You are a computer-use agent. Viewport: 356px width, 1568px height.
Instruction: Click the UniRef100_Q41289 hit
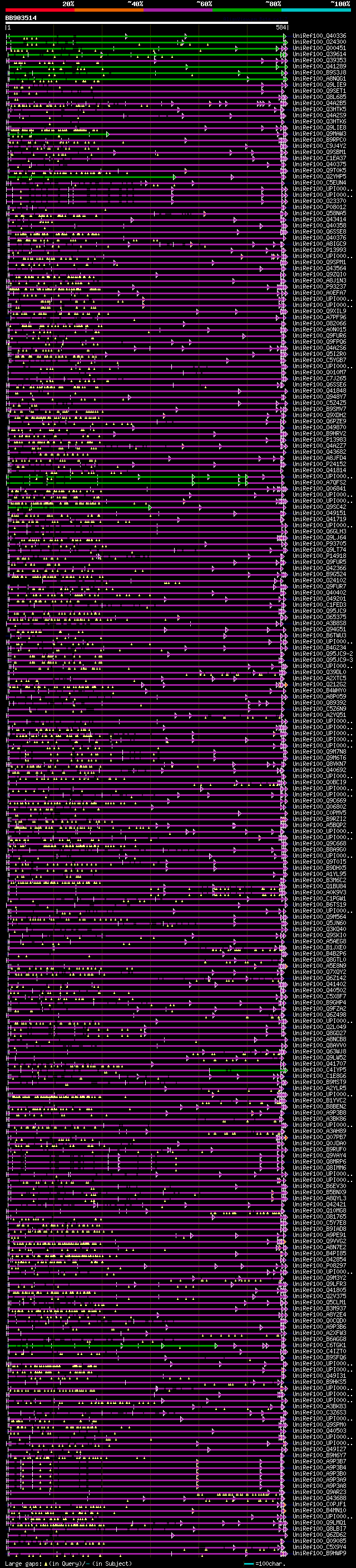pyautogui.click(x=319, y=66)
